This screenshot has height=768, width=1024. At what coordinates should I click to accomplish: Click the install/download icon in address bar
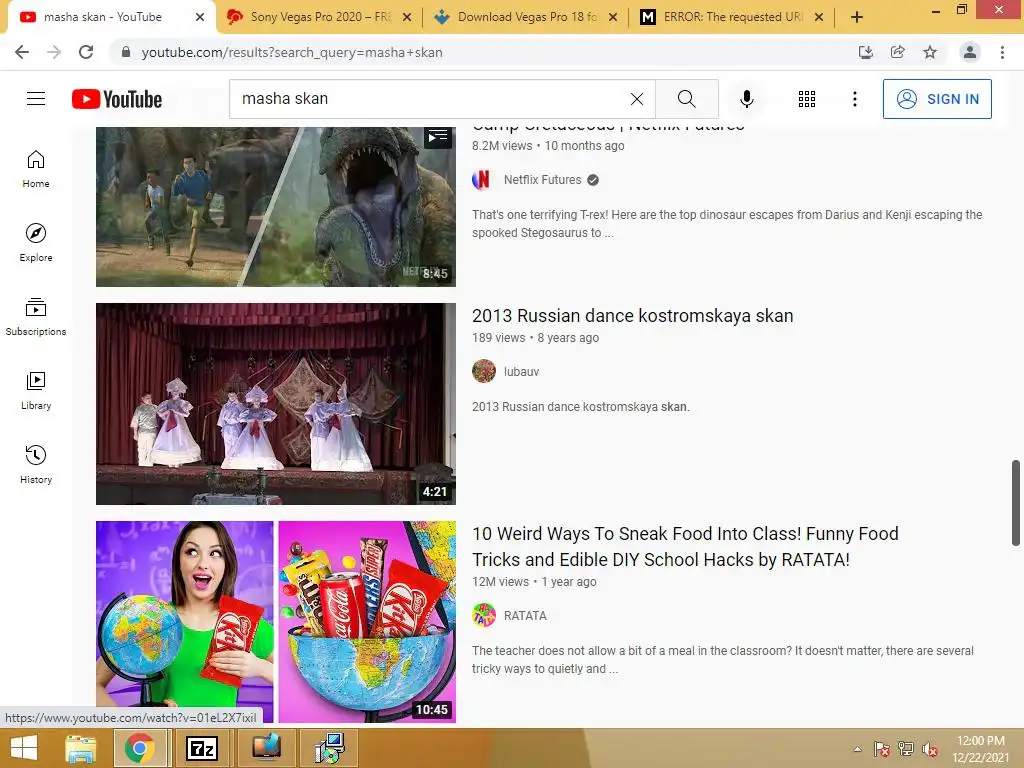pos(865,52)
